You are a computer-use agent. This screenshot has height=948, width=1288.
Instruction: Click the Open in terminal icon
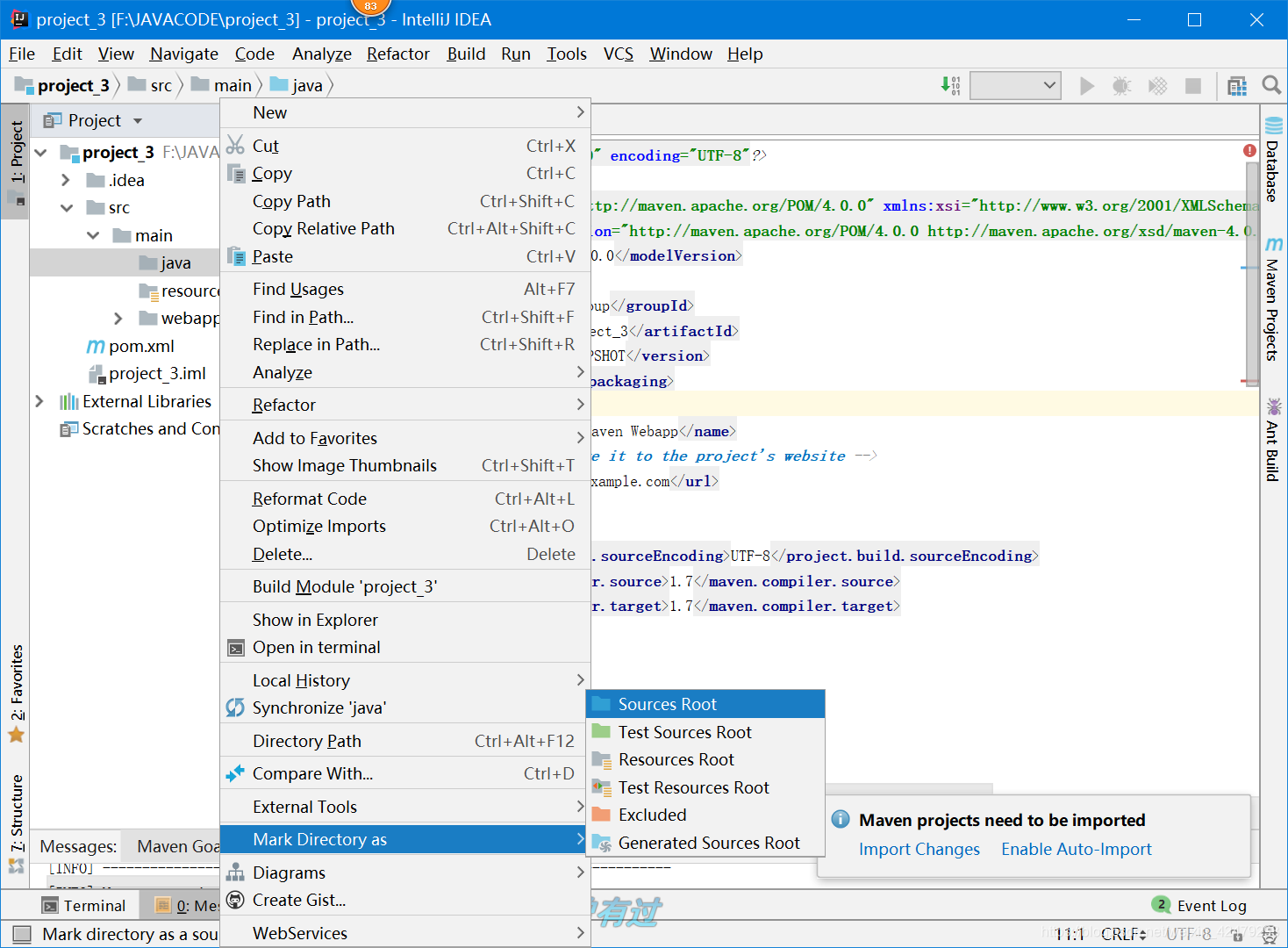(235, 648)
